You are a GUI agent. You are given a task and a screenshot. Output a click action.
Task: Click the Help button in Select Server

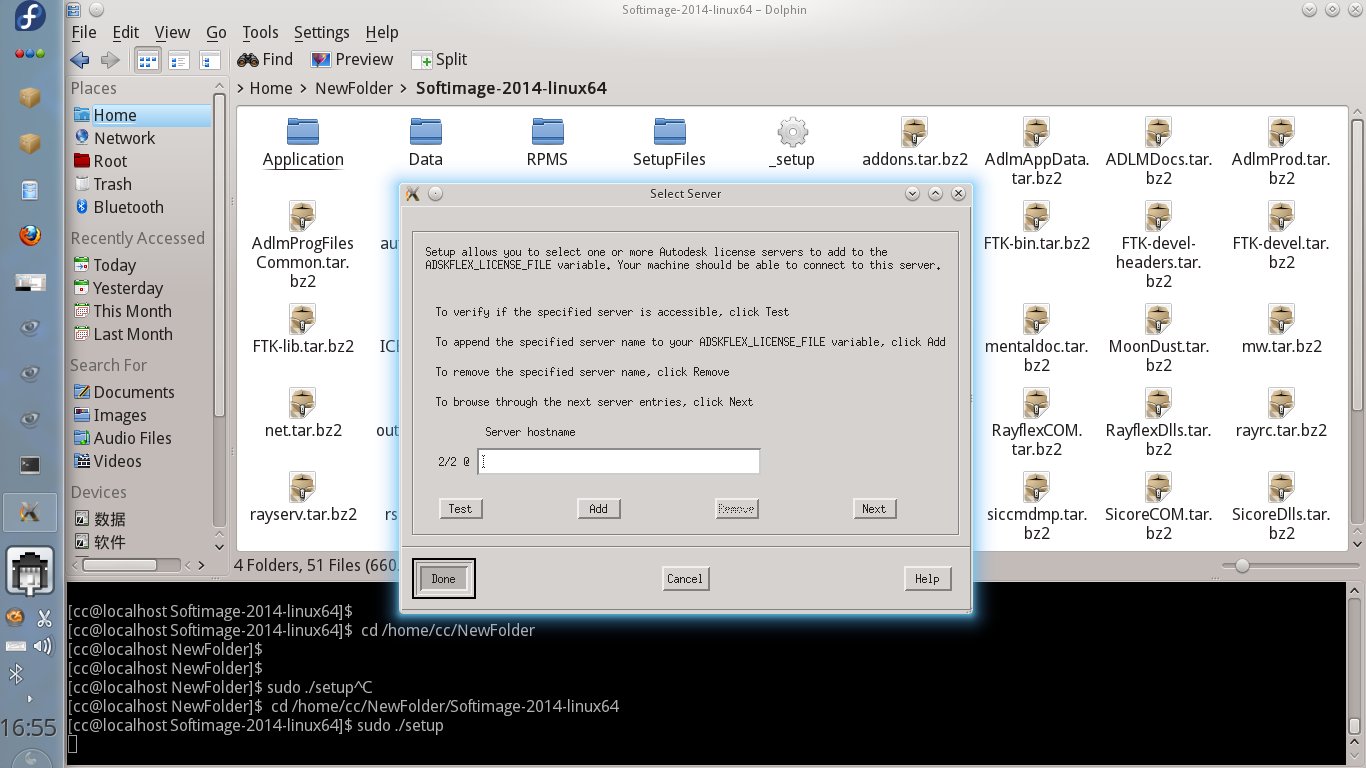pos(927,578)
